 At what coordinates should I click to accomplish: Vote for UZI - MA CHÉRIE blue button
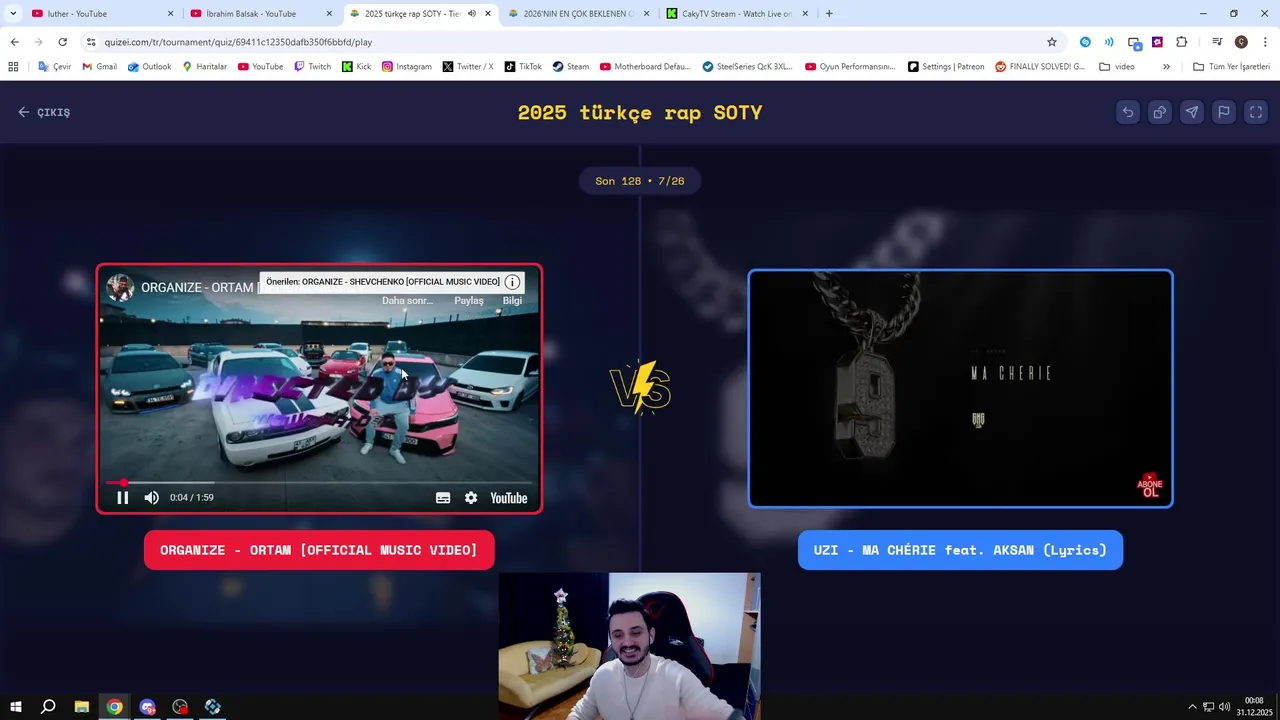pyautogui.click(x=960, y=550)
